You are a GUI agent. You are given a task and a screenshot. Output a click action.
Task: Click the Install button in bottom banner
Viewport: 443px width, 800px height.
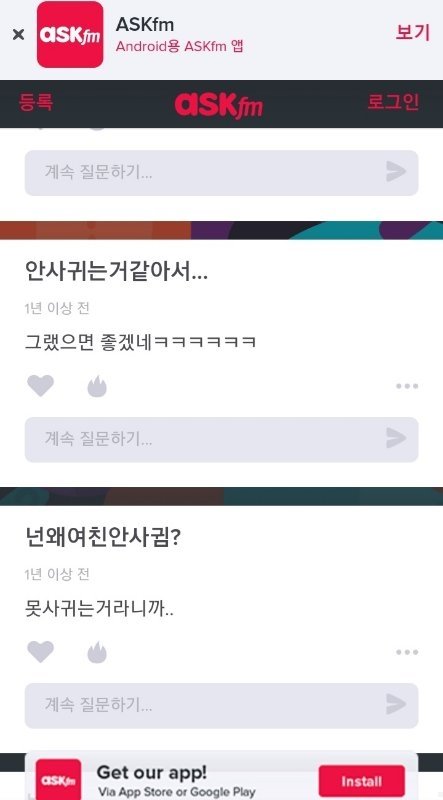362,781
